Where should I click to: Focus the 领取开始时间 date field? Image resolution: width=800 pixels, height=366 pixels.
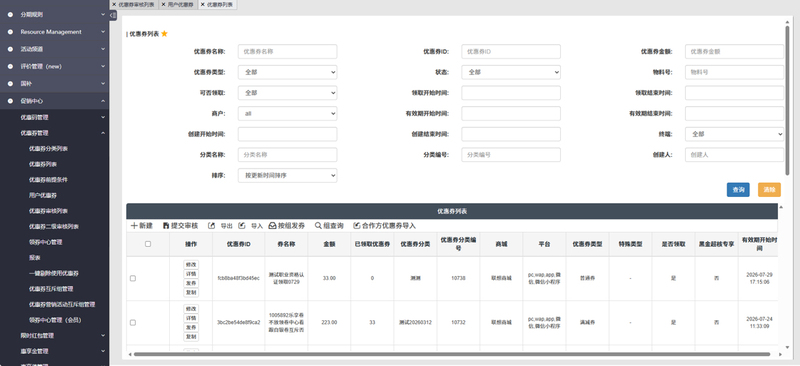point(511,93)
